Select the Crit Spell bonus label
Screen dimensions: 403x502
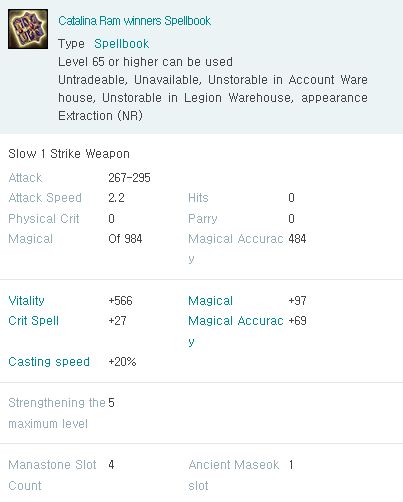click(33, 321)
